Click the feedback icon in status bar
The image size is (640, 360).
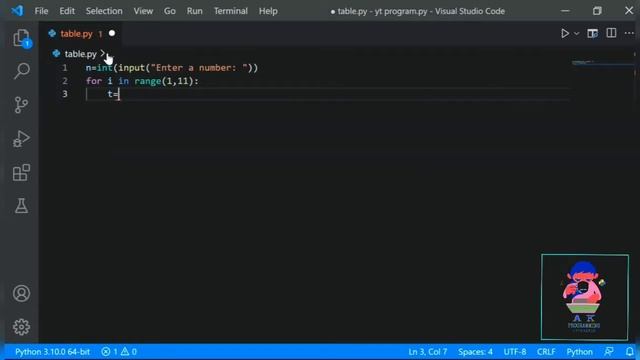coord(609,352)
